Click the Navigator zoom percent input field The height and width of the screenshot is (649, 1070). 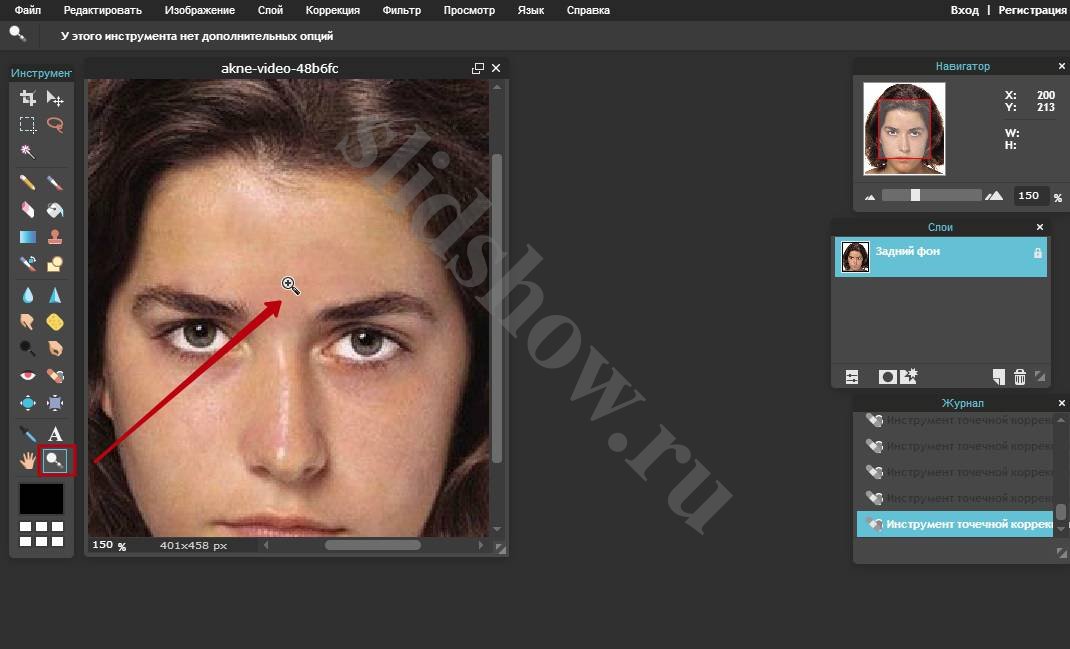pyautogui.click(x=1030, y=196)
